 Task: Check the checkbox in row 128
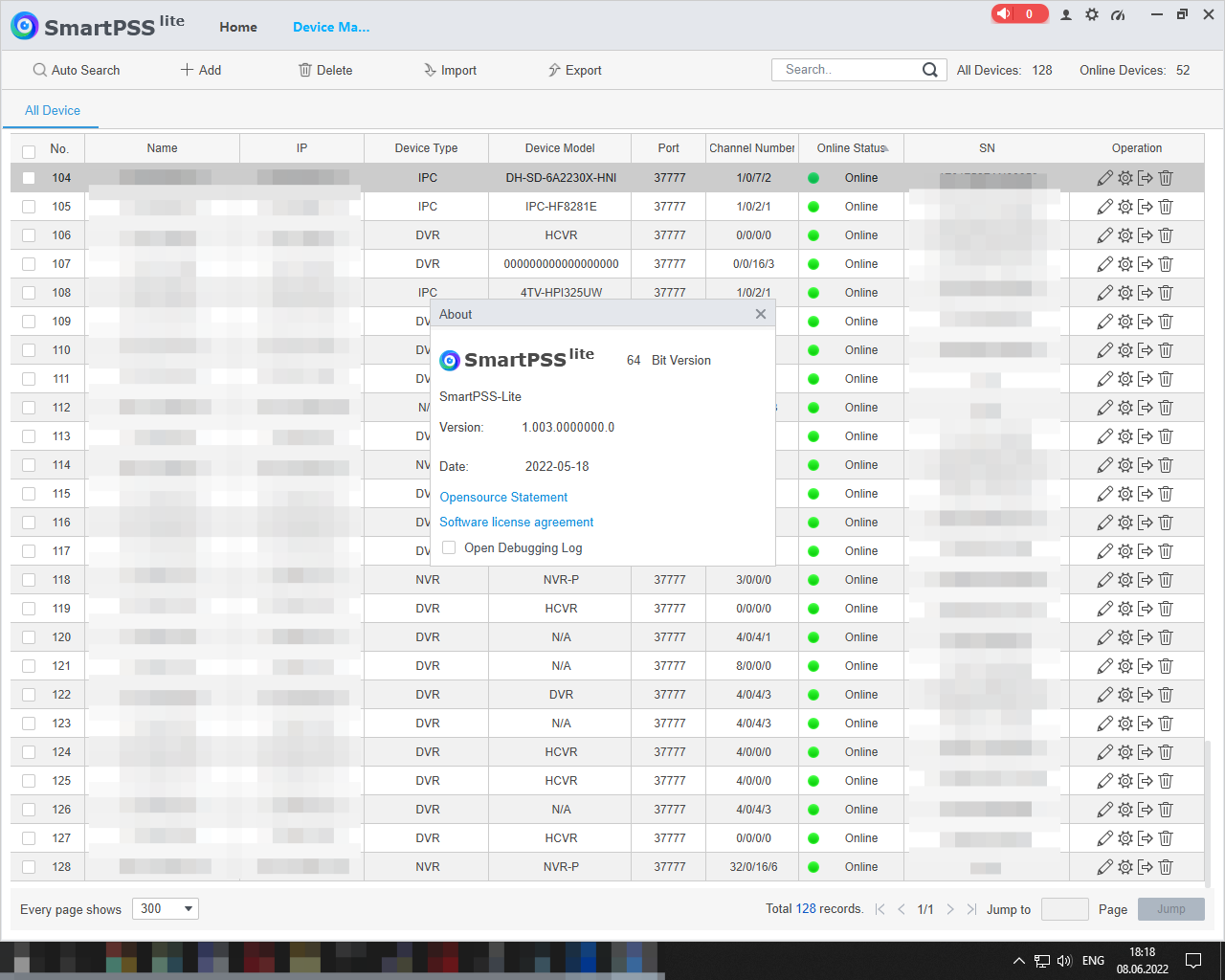coord(29,867)
